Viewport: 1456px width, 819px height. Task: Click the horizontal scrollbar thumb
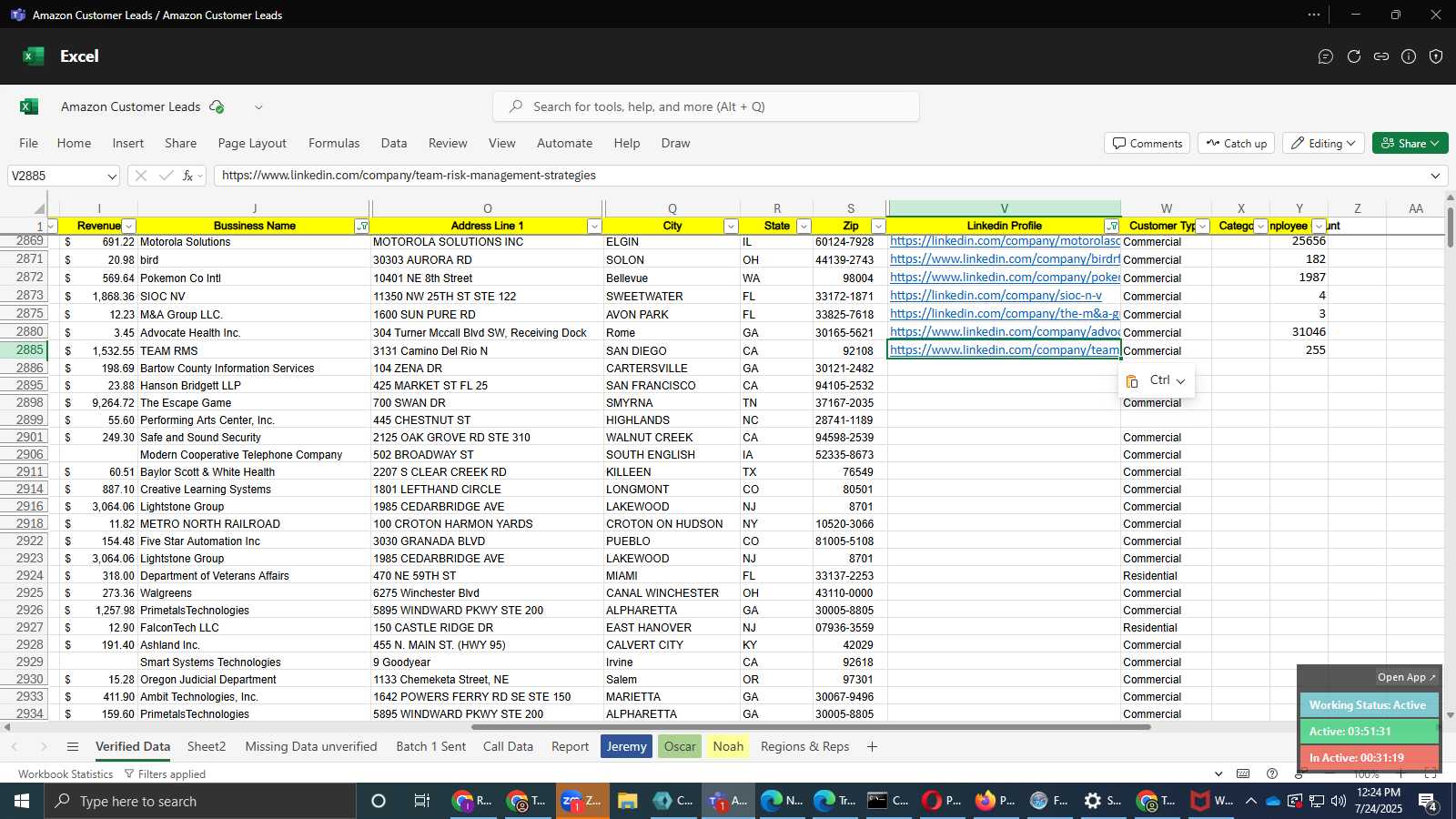click(811, 727)
